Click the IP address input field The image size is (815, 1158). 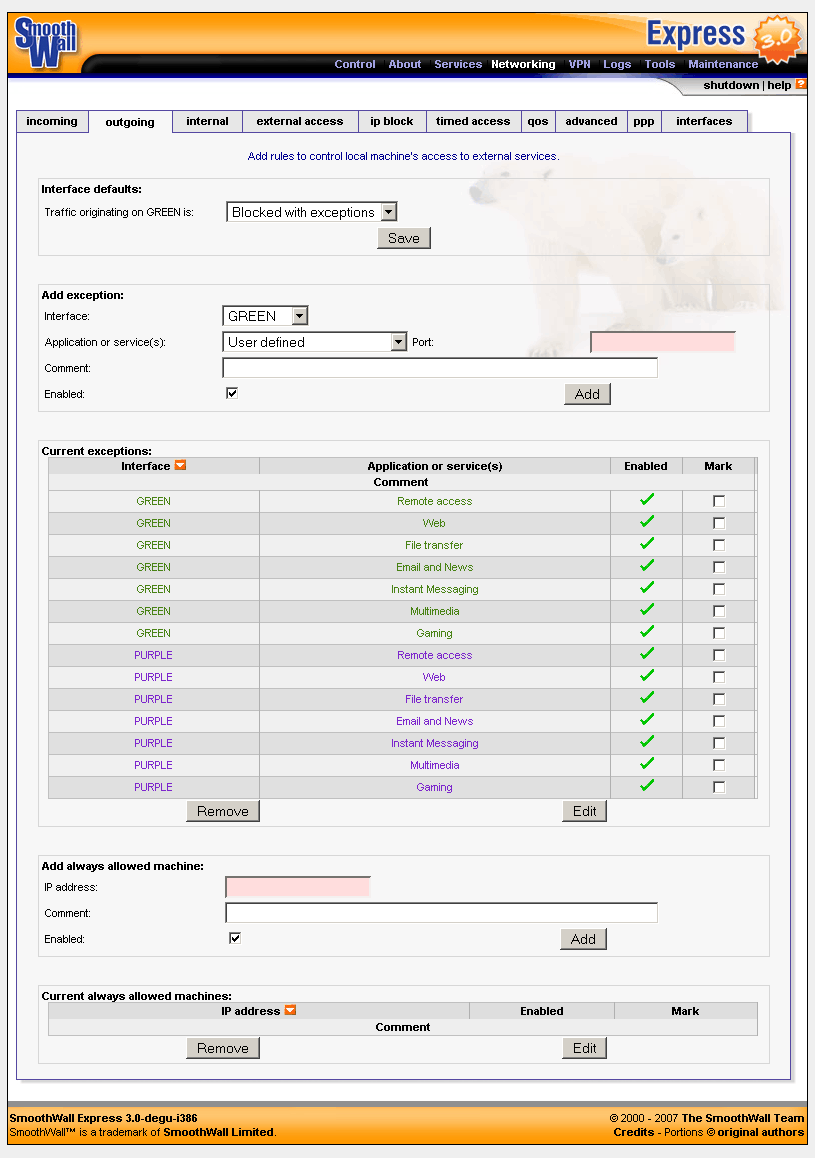[298, 887]
